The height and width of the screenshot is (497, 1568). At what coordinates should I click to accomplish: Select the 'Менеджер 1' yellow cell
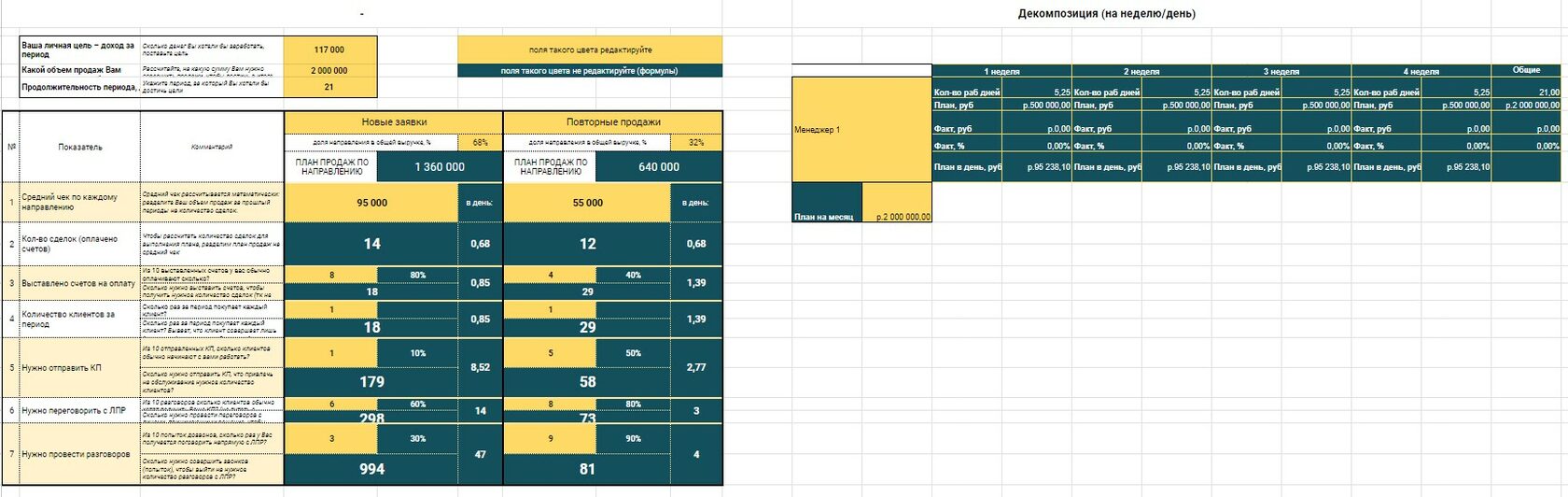point(861,129)
